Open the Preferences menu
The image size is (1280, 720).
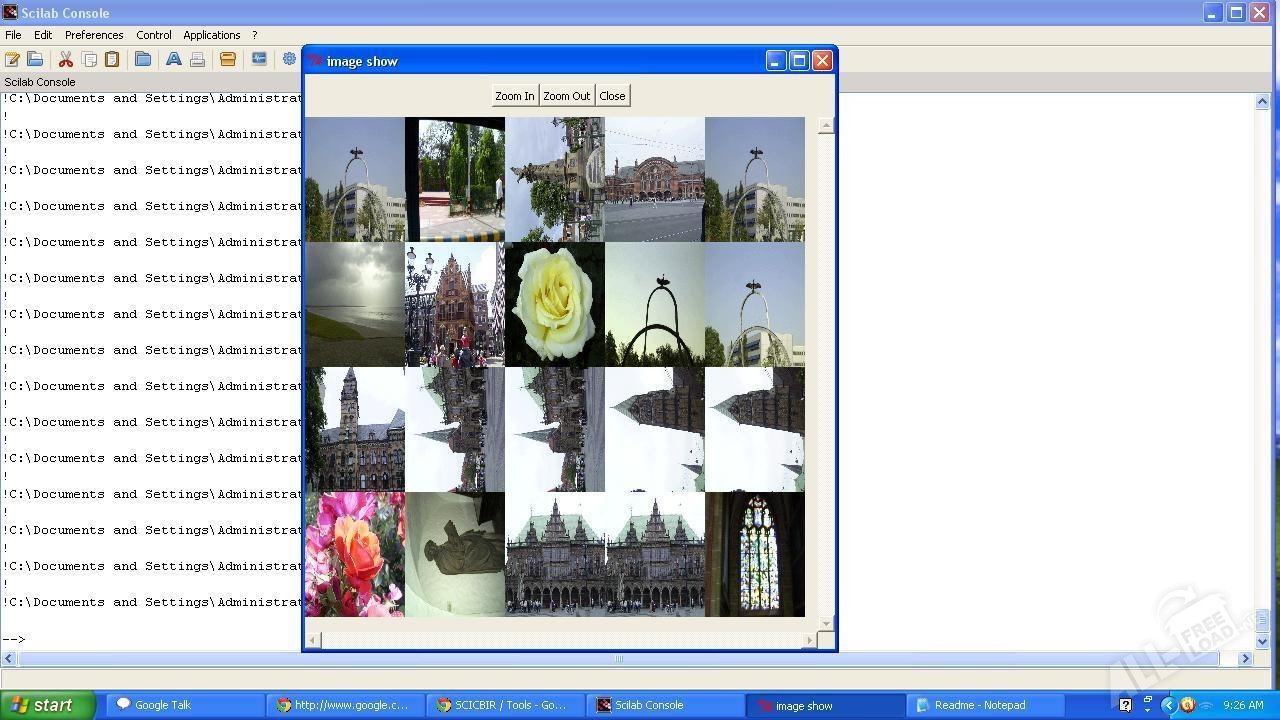(94, 35)
